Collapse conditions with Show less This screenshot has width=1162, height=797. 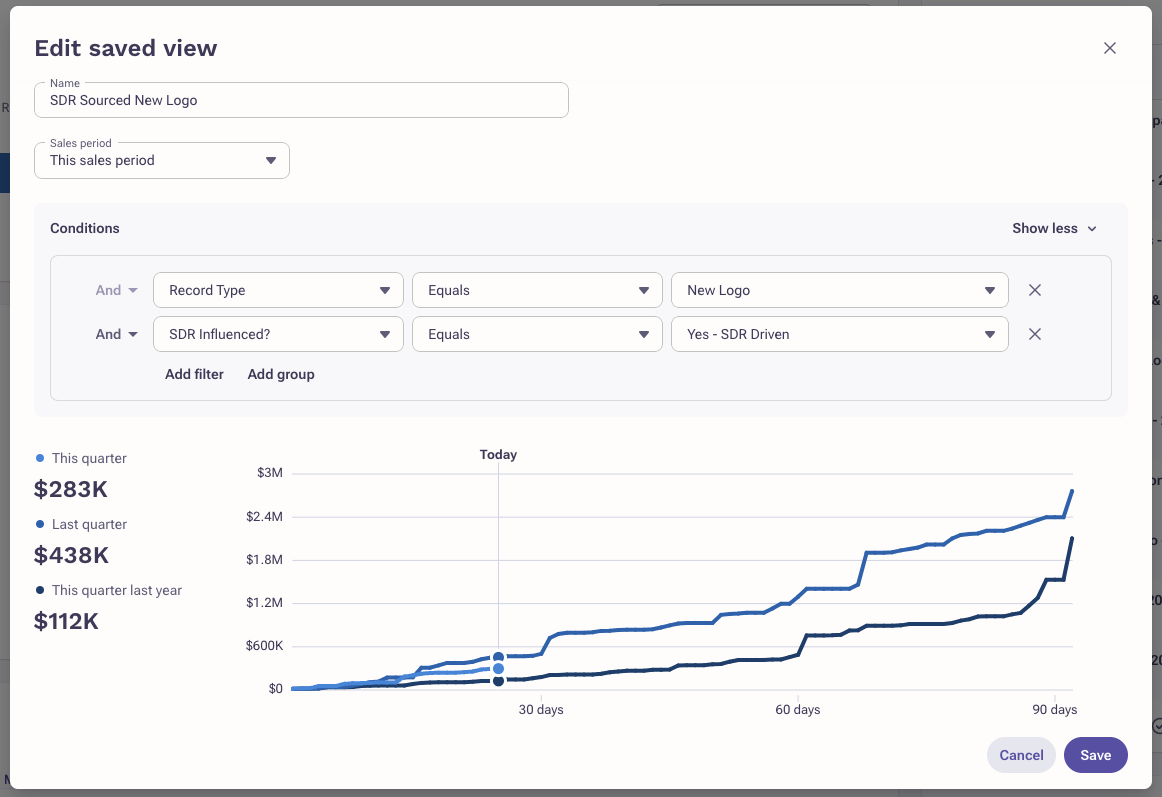[x=1054, y=228]
